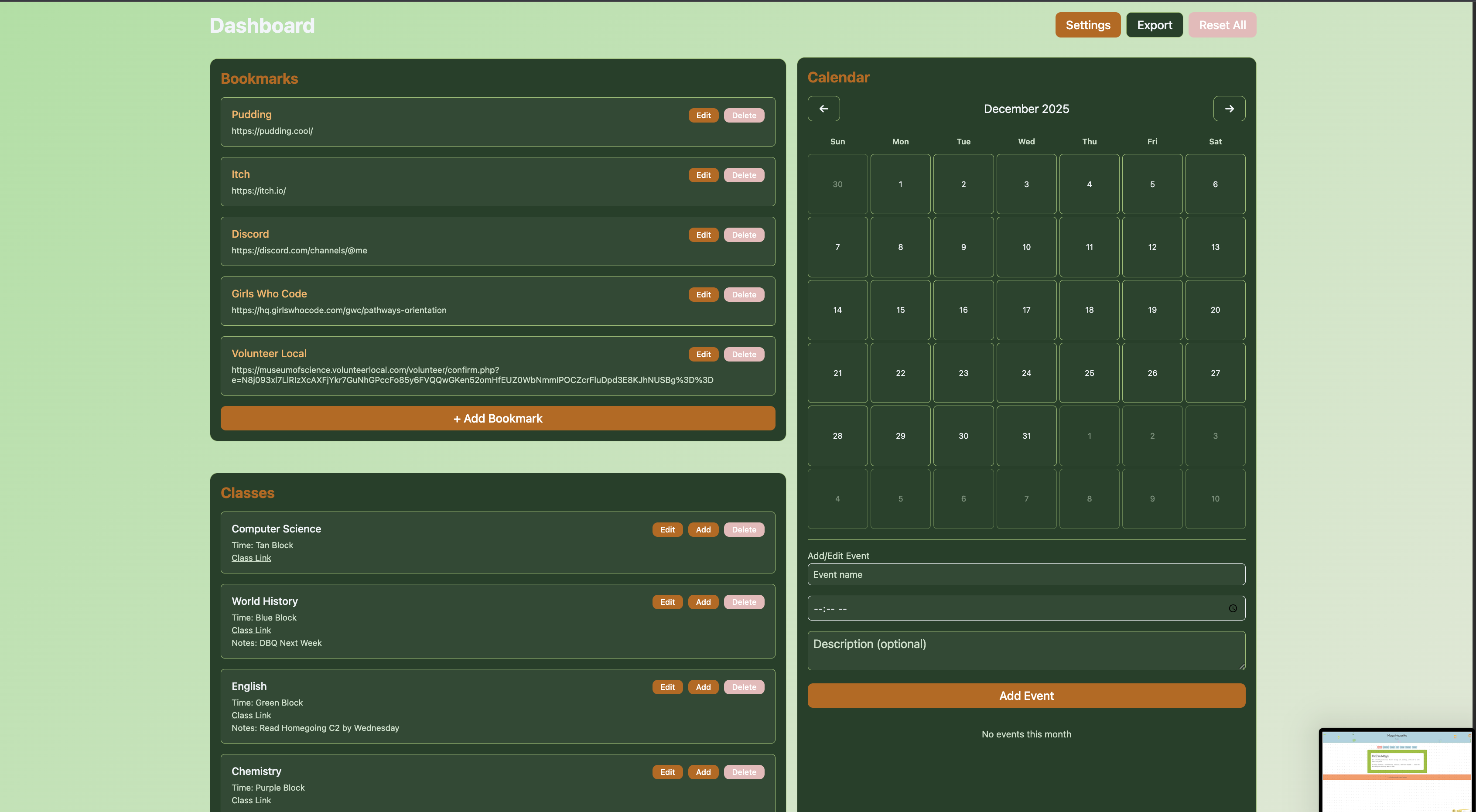Delete the World History class
This screenshot has width=1476, height=812.
744,602
